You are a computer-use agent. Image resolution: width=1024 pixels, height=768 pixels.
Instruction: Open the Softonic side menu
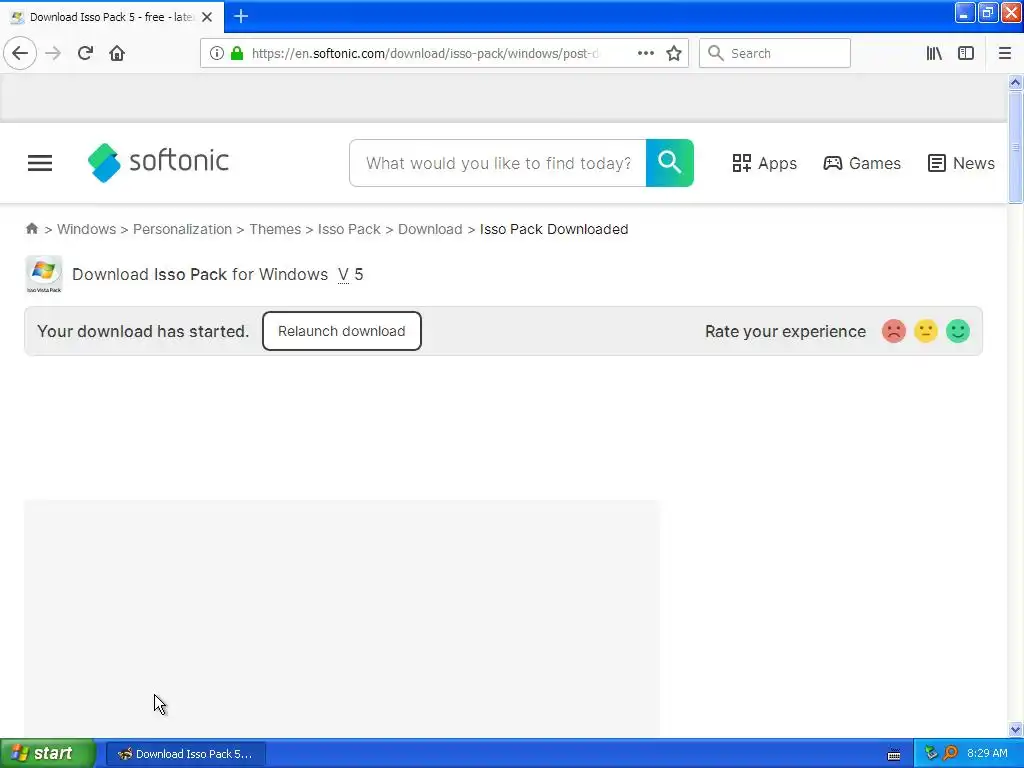point(40,163)
